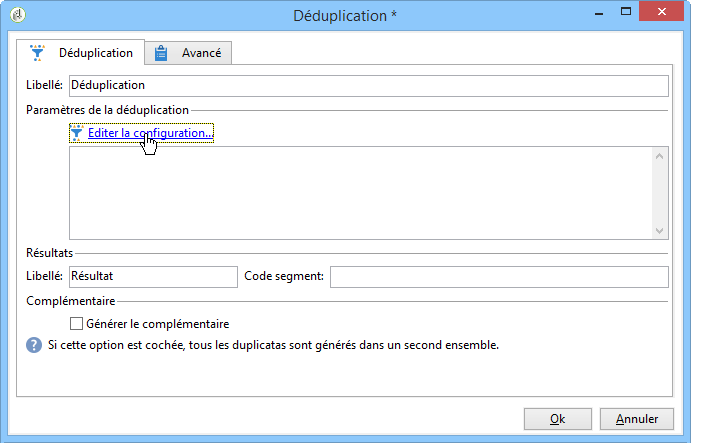Click the clipboard icon on the Avancé tab
706x443 pixels.
click(x=160, y=52)
